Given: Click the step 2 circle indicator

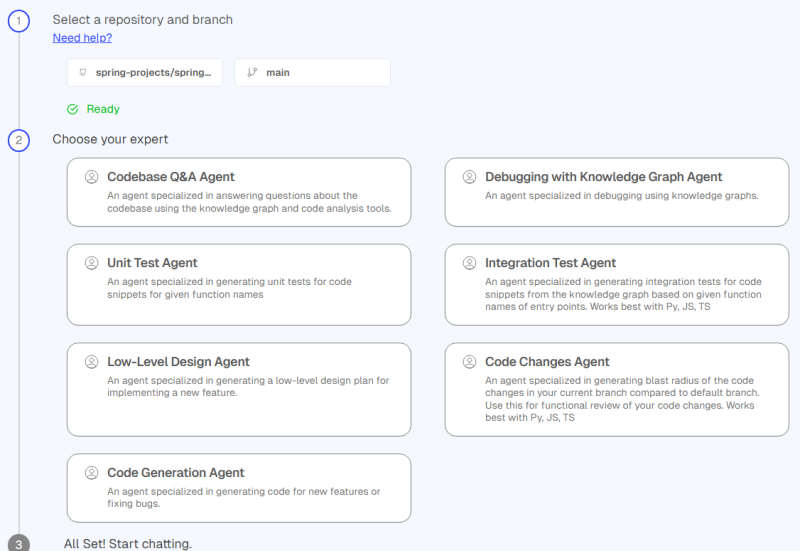Looking at the screenshot, I should [19, 140].
